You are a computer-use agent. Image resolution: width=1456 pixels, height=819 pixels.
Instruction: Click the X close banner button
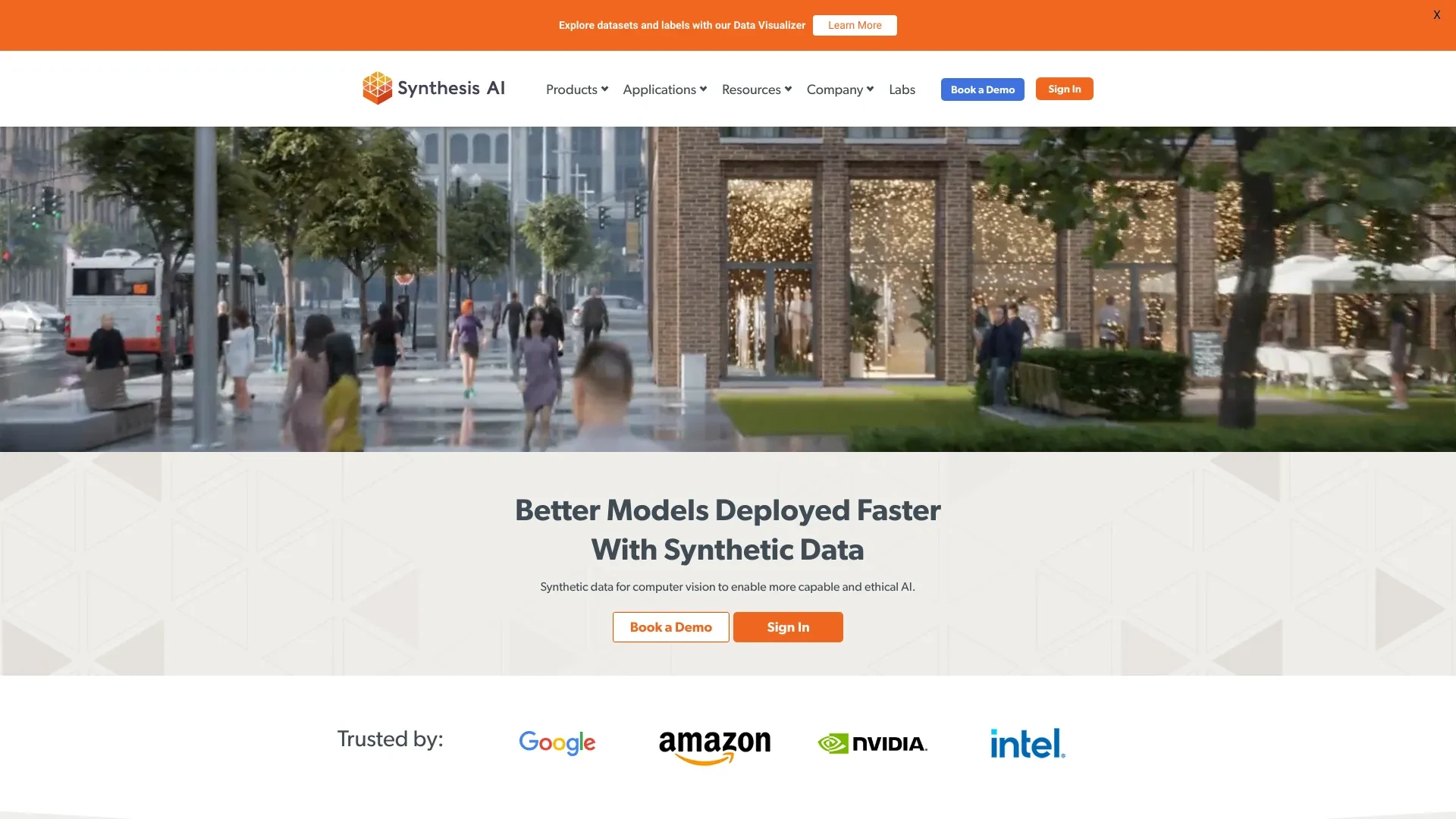(x=1437, y=15)
